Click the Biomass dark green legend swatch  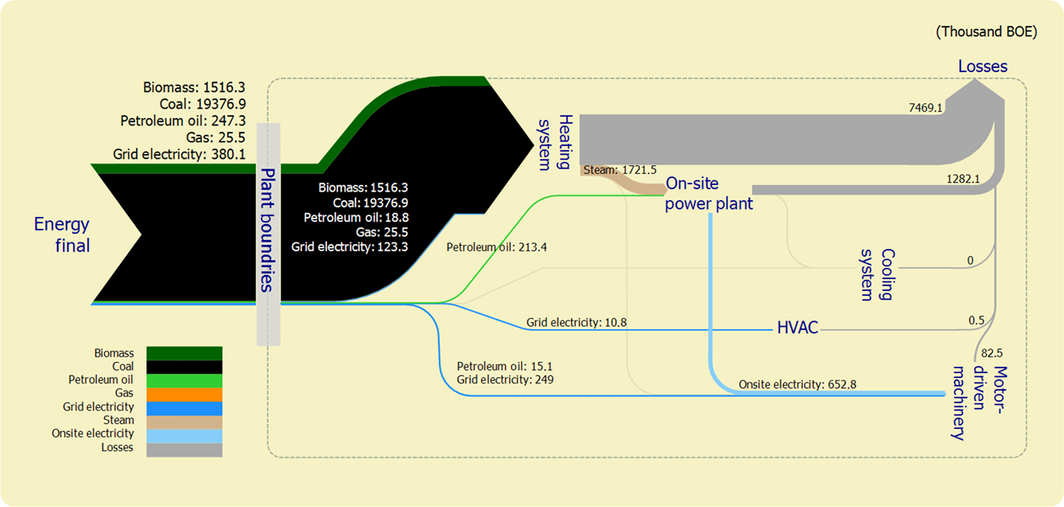[x=184, y=352]
